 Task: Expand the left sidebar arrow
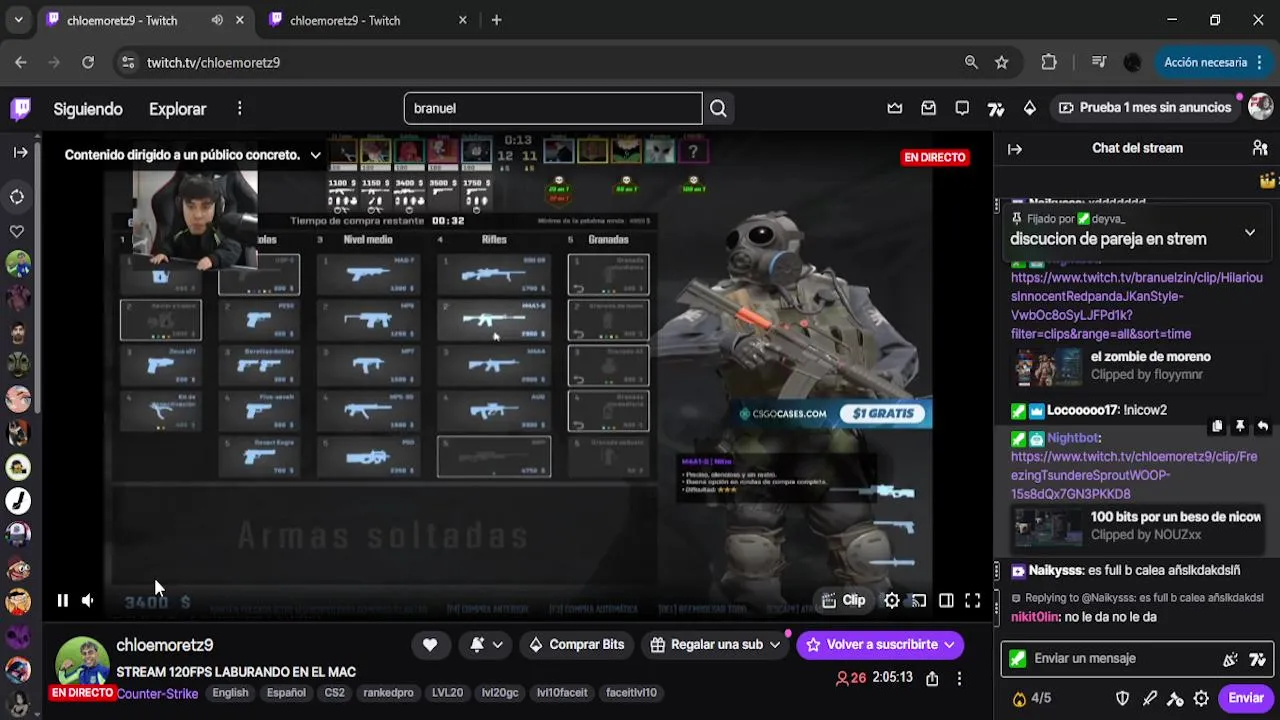coord(20,152)
